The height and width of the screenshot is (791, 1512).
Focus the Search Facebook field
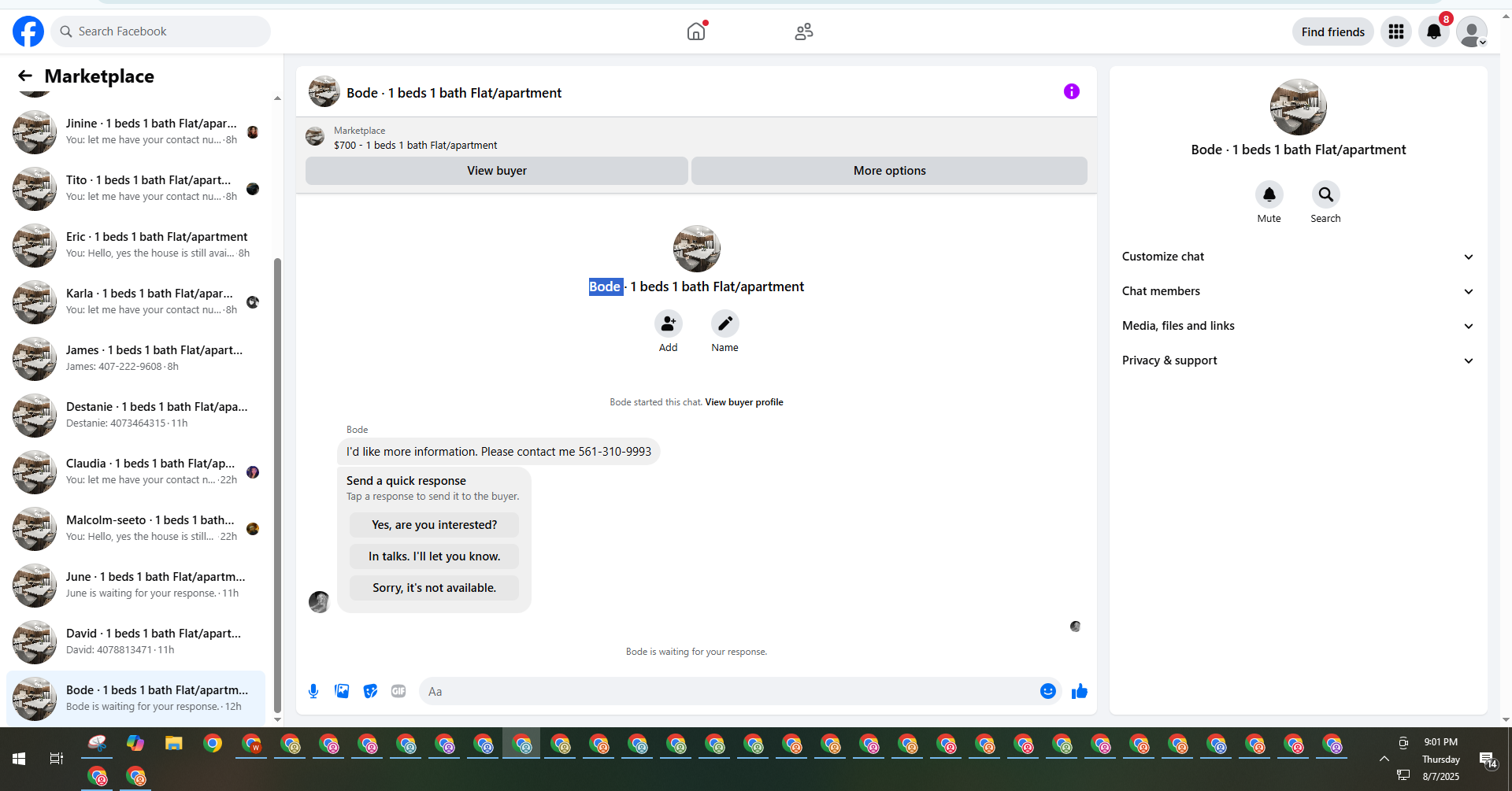click(161, 31)
